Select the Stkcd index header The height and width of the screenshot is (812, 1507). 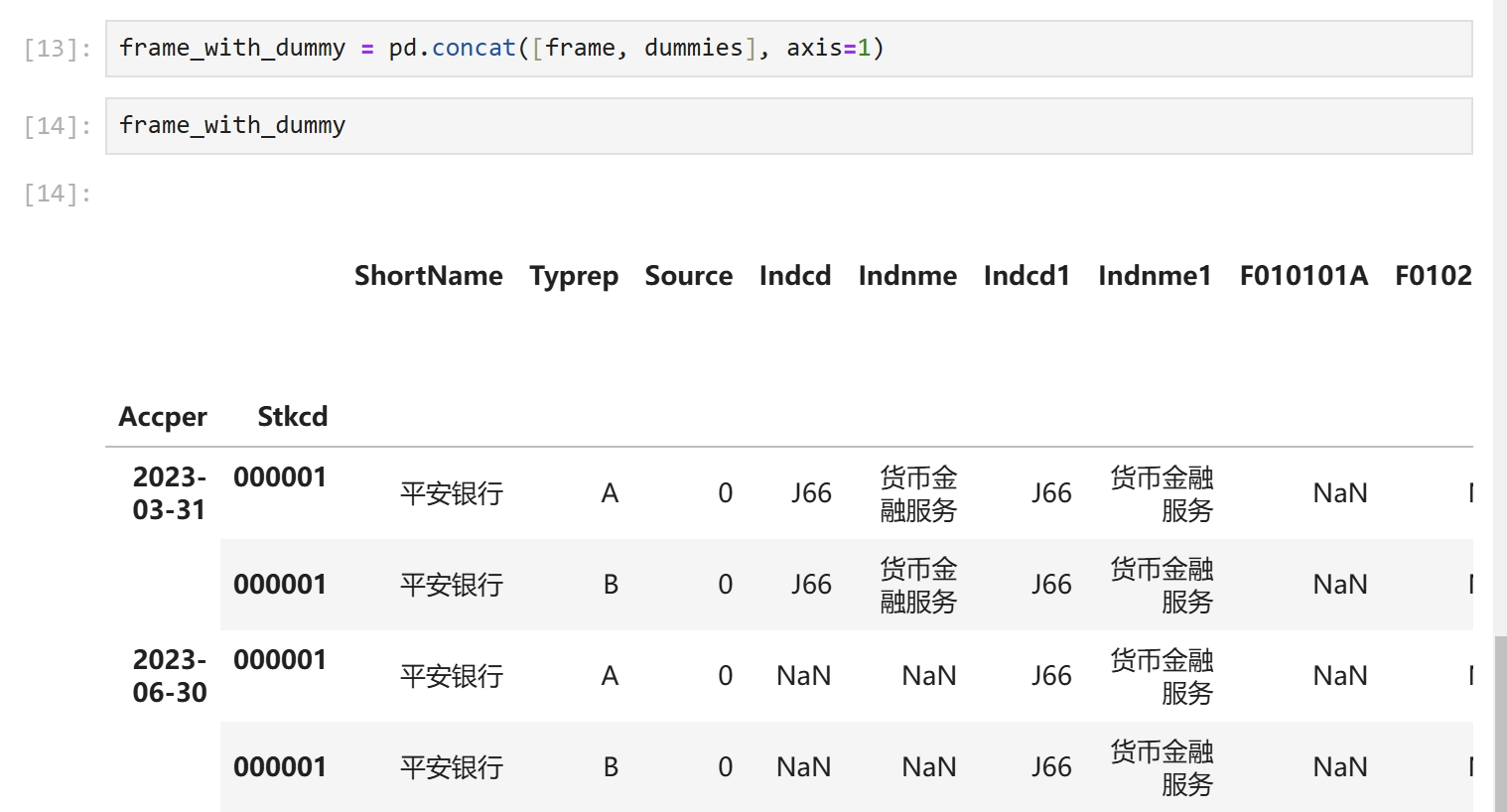(x=292, y=417)
